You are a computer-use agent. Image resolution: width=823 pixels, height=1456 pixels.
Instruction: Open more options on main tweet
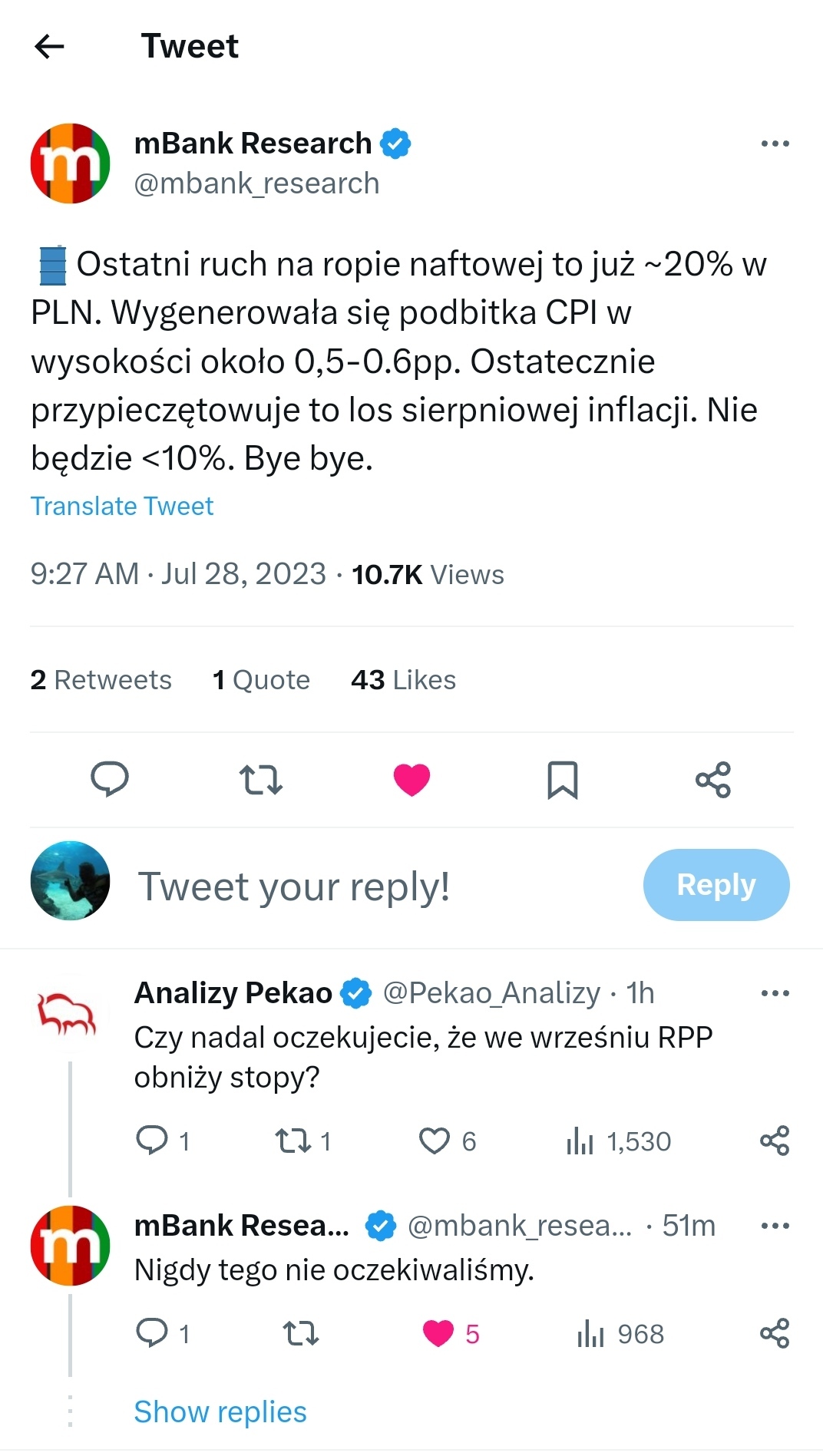[x=775, y=144]
